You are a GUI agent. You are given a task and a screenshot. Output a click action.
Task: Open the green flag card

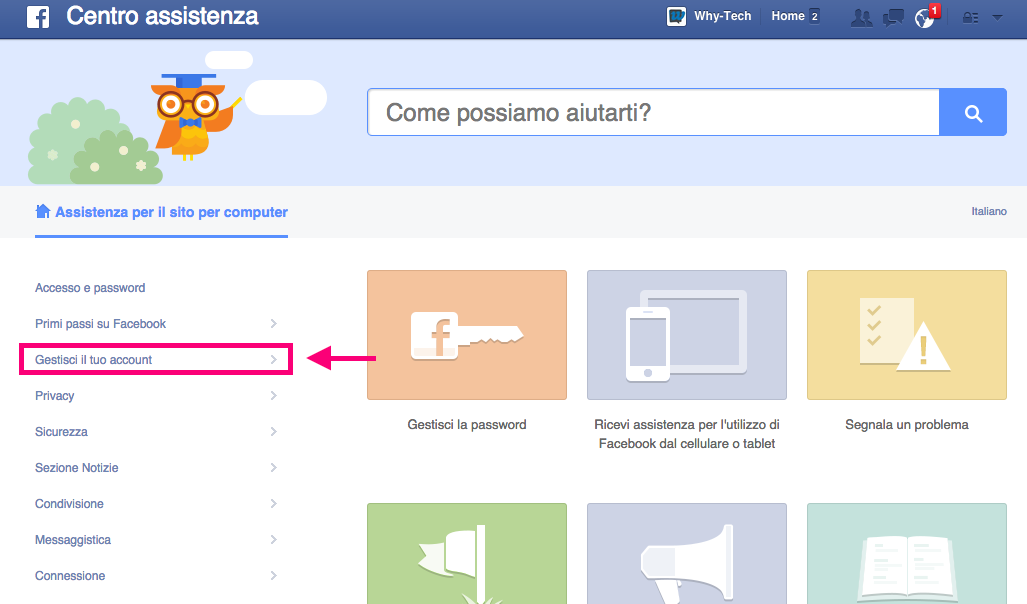(x=467, y=554)
